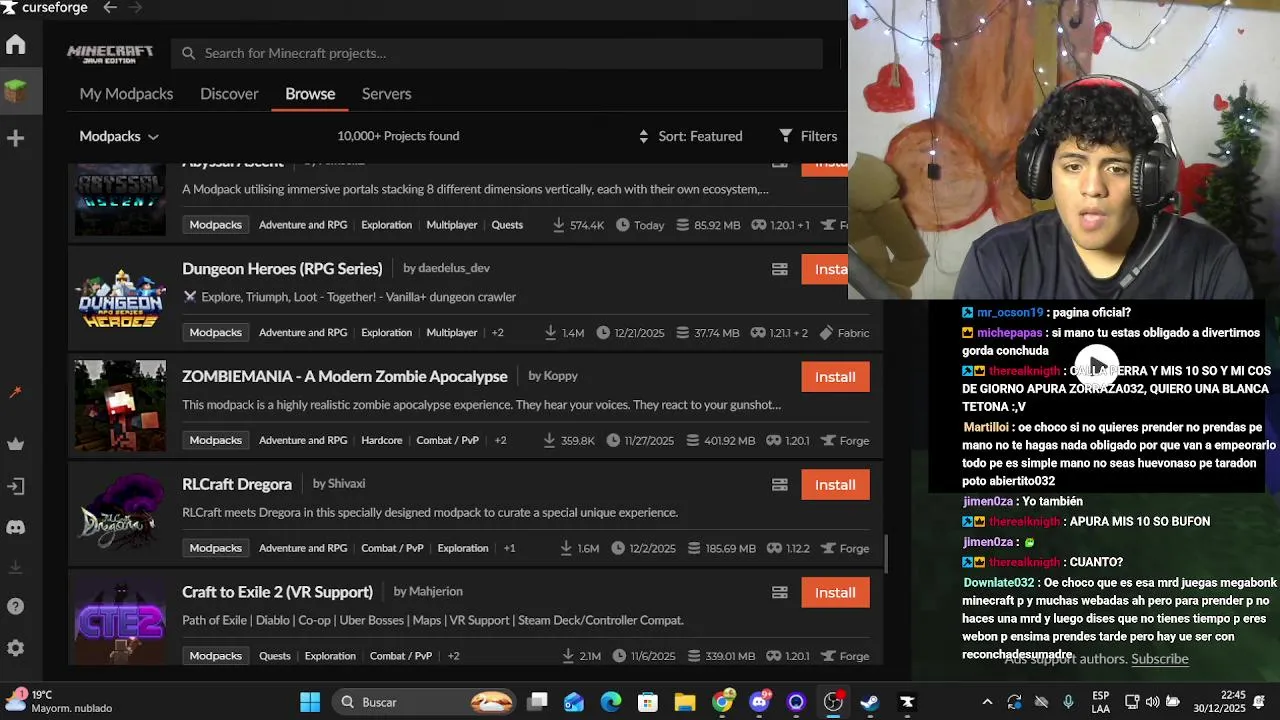The width and height of the screenshot is (1280, 720).
Task: Install Dungeon Heroes (RPG Series)
Action: 825,269
